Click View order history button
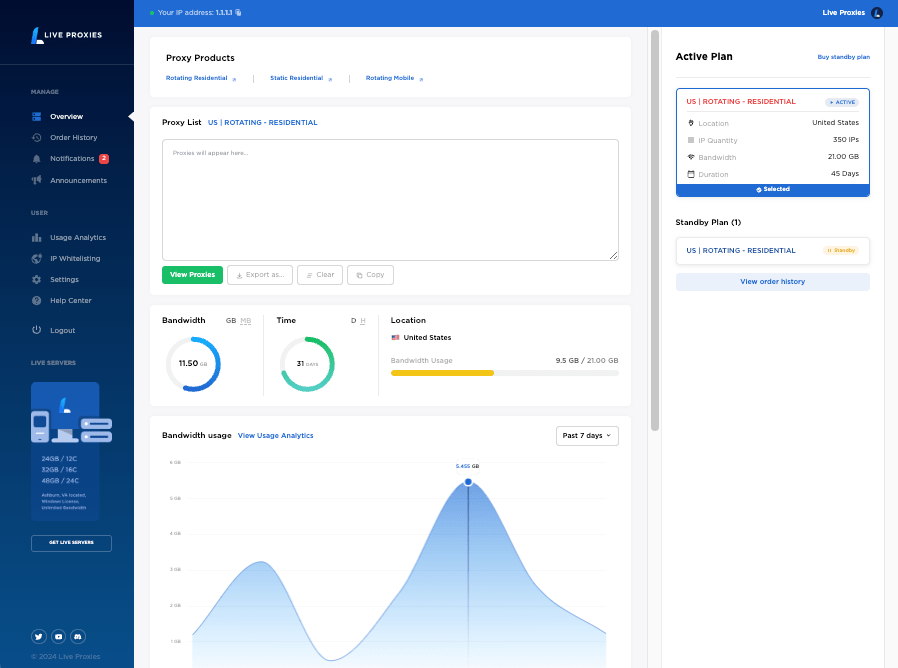898x668 pixels. [x=773, y=282]
